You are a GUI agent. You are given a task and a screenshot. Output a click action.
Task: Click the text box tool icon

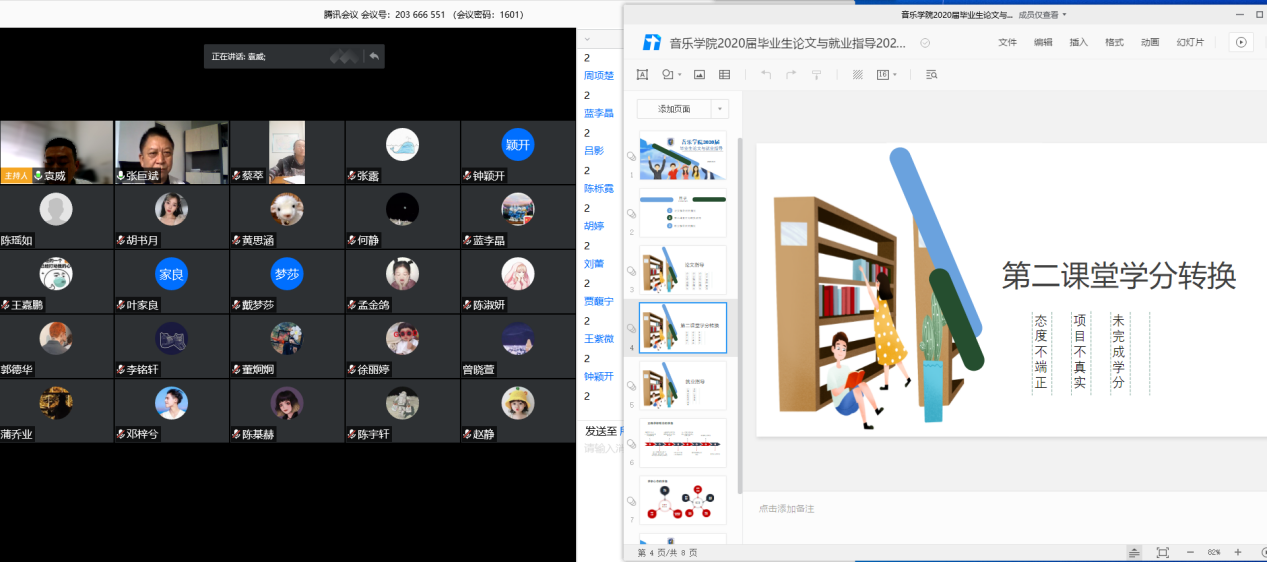642,75
